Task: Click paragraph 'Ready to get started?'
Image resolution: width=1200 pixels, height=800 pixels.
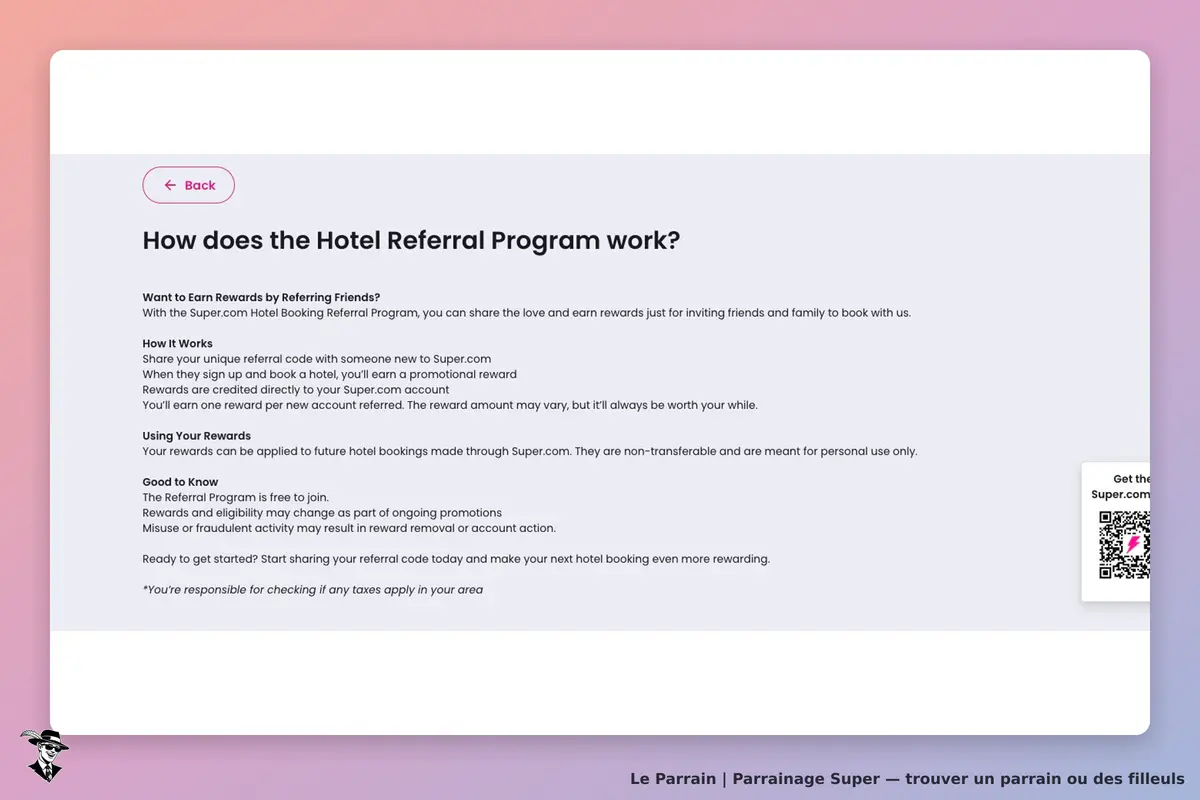Action: pyautogui.click(x=456, y=559)
